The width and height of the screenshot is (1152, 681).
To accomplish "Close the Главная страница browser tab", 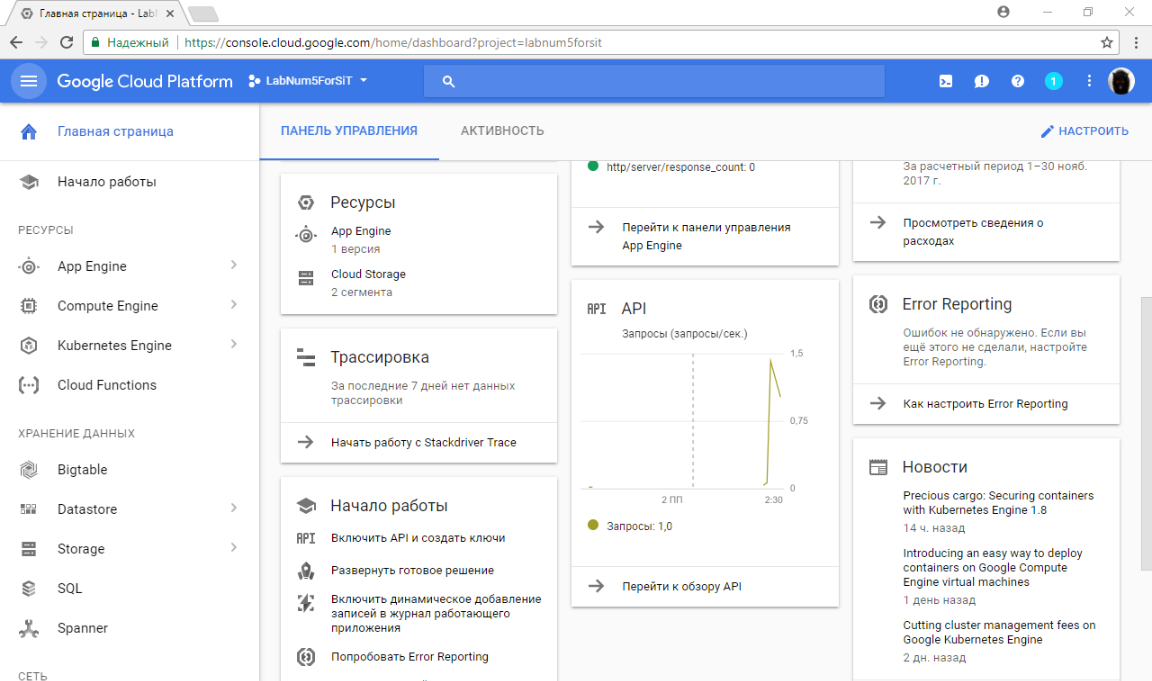I will 170,13.
